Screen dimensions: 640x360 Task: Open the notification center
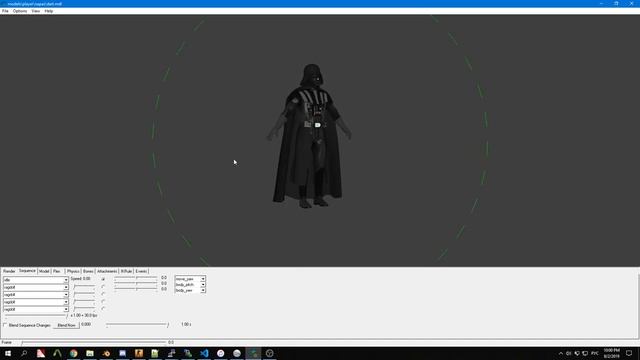pos(629,353)
